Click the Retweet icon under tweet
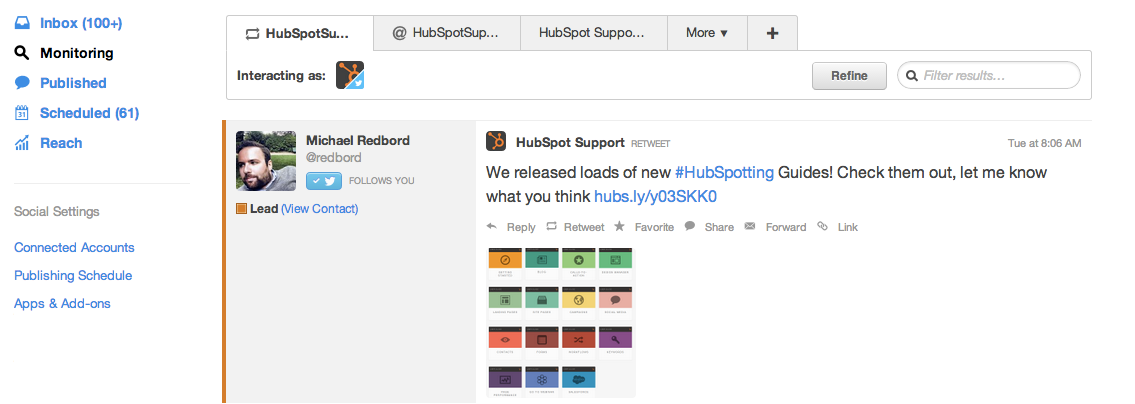Screen dimensions: 1135x404 point(551,227)
